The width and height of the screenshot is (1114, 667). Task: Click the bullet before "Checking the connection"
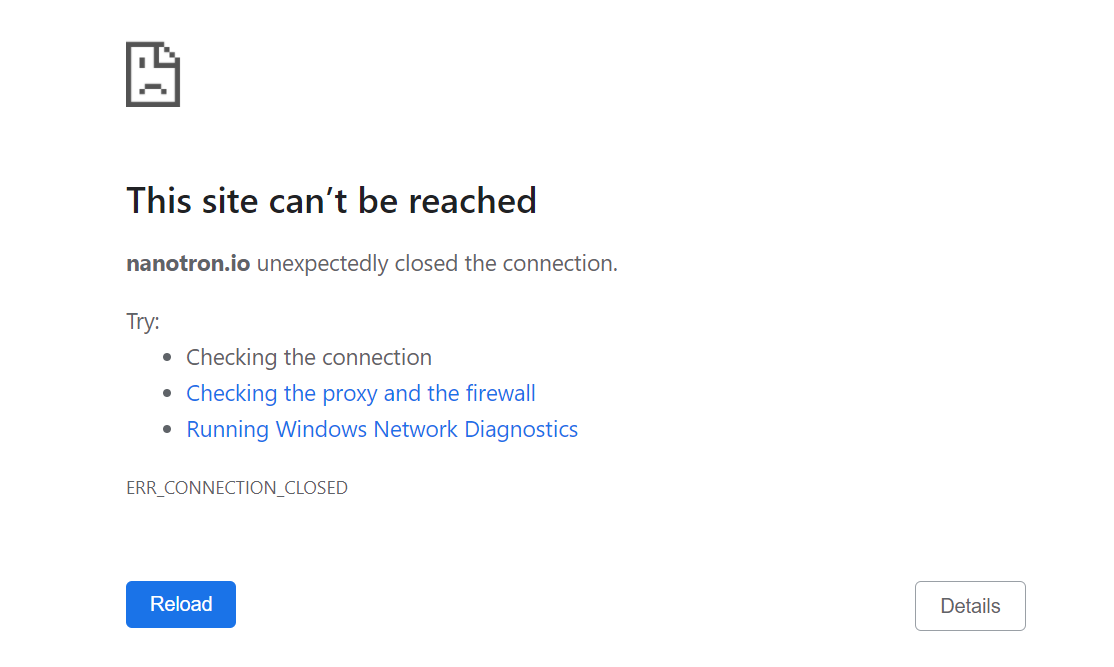tap(167, 358)
